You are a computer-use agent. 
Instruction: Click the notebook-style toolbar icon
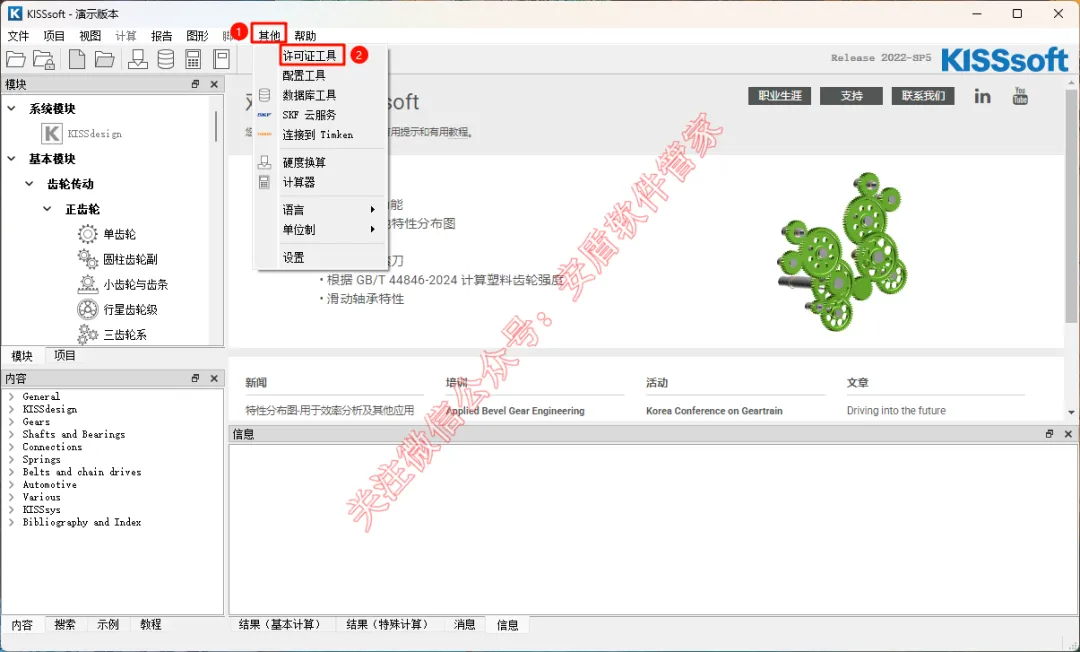221,59
